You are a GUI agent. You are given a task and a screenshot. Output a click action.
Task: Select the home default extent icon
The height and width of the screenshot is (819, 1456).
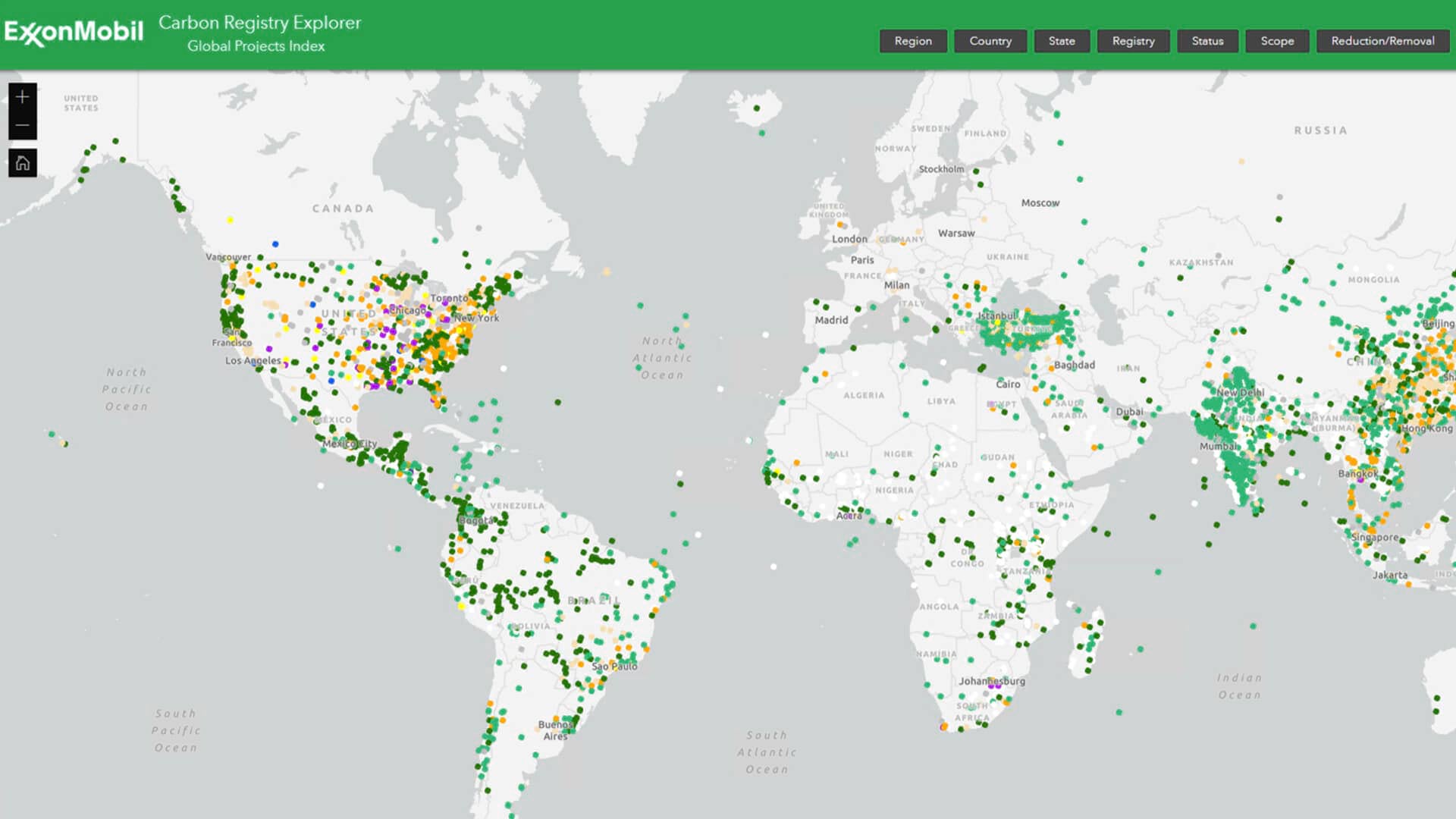coord(22,162)
